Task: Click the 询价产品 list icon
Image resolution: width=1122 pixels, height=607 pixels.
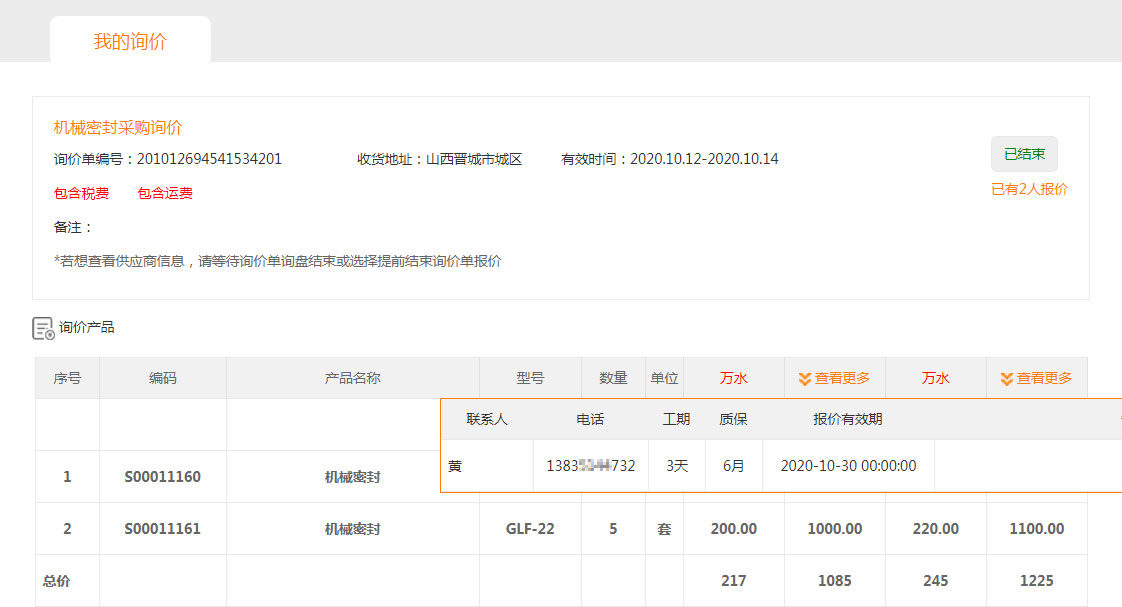Action: [43, 328]
